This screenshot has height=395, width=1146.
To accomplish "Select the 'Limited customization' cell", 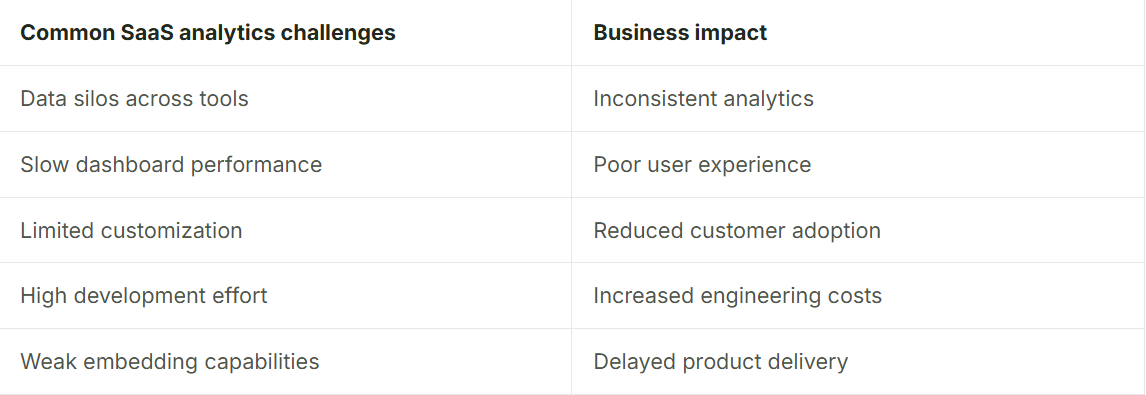I will click(286, 230).
